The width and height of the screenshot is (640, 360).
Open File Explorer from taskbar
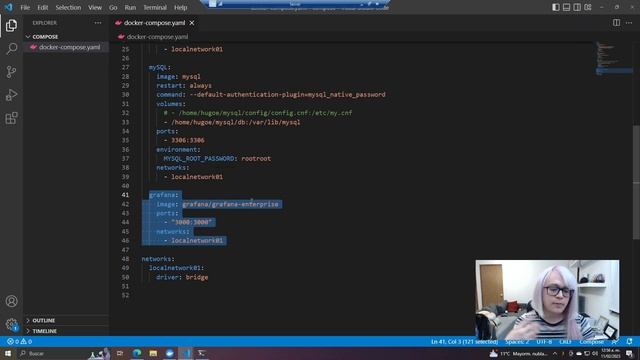point(153,353)
